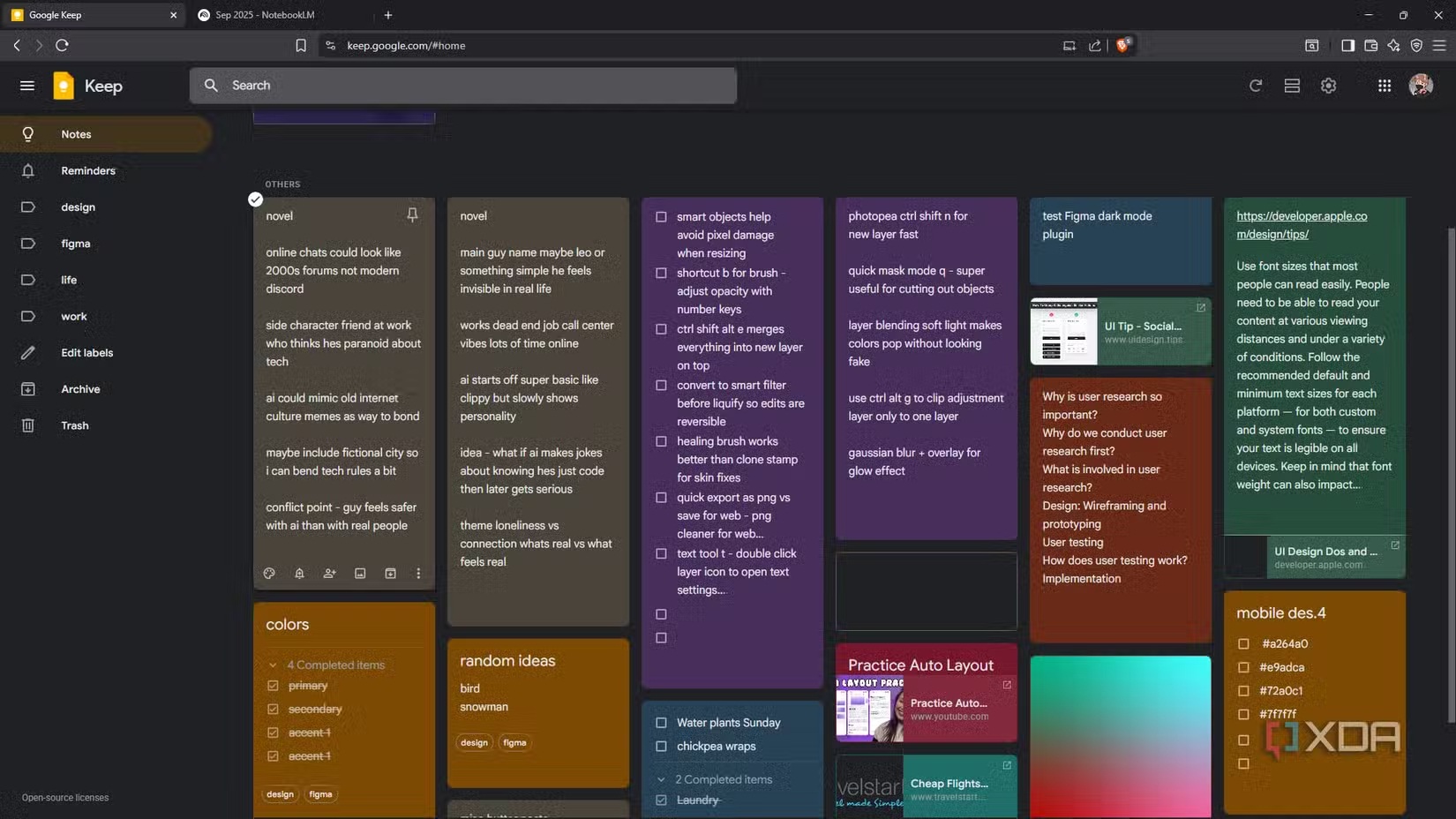The width and height of the screenshot is (1456, 819).
Task: Open background options palette on novel note
Action: tap(269, 574)
